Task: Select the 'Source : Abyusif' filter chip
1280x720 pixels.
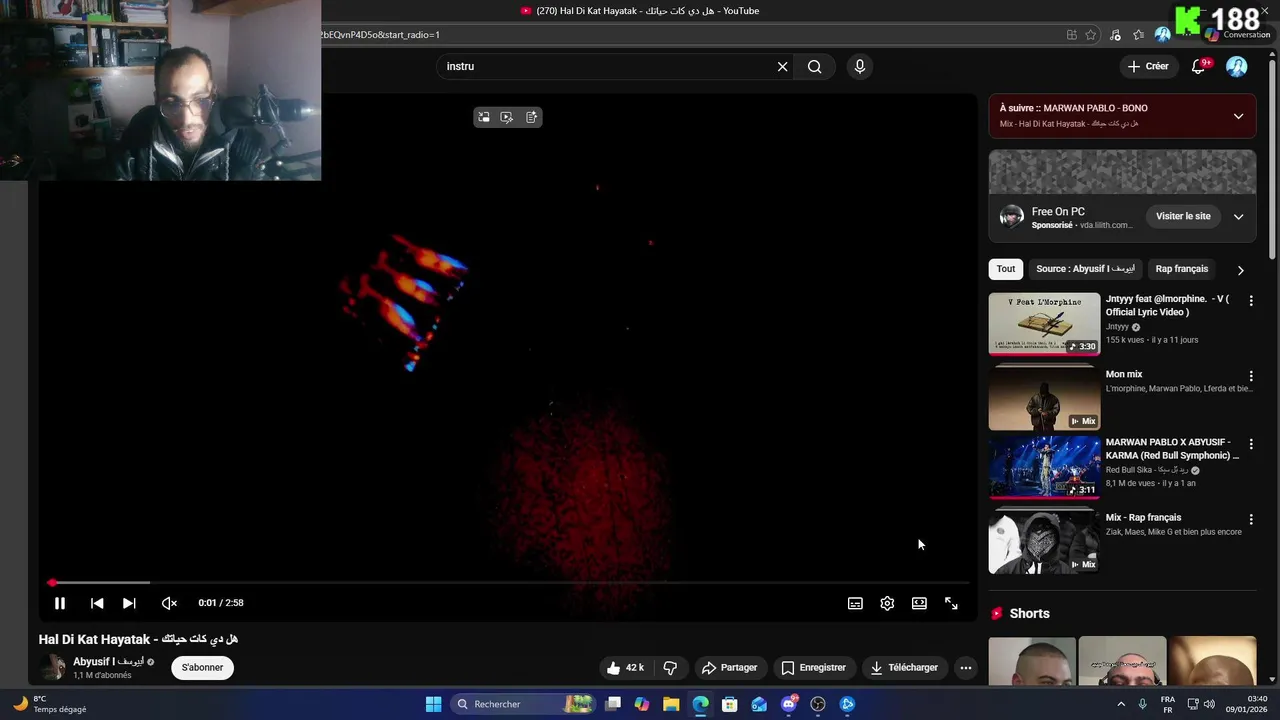Action: 1085,269
